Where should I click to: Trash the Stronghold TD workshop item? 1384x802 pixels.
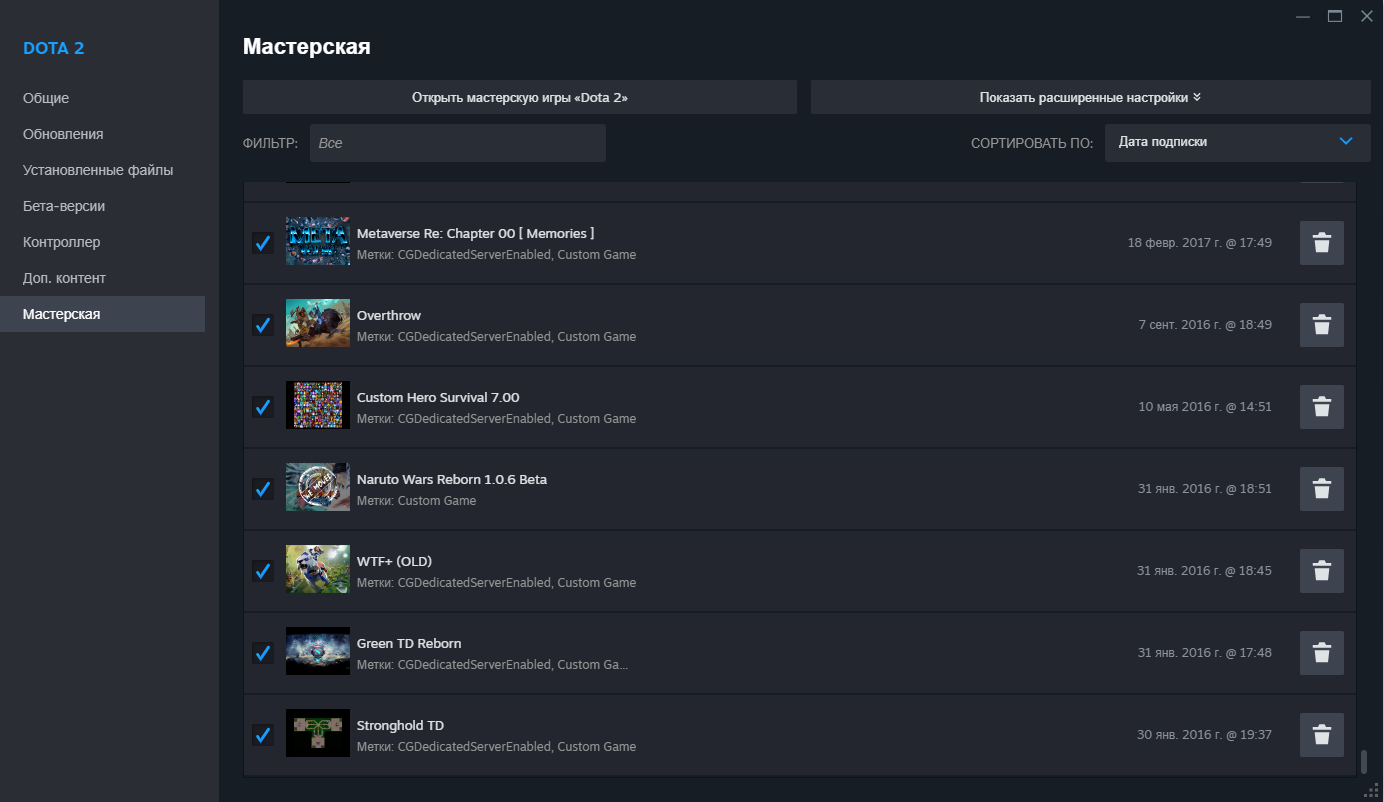pyautogui.click(x=1321, y=735)
